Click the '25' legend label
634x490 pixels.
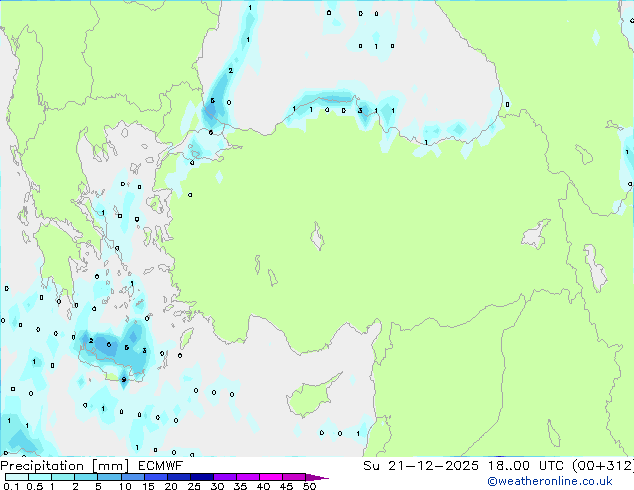(194, 486)
